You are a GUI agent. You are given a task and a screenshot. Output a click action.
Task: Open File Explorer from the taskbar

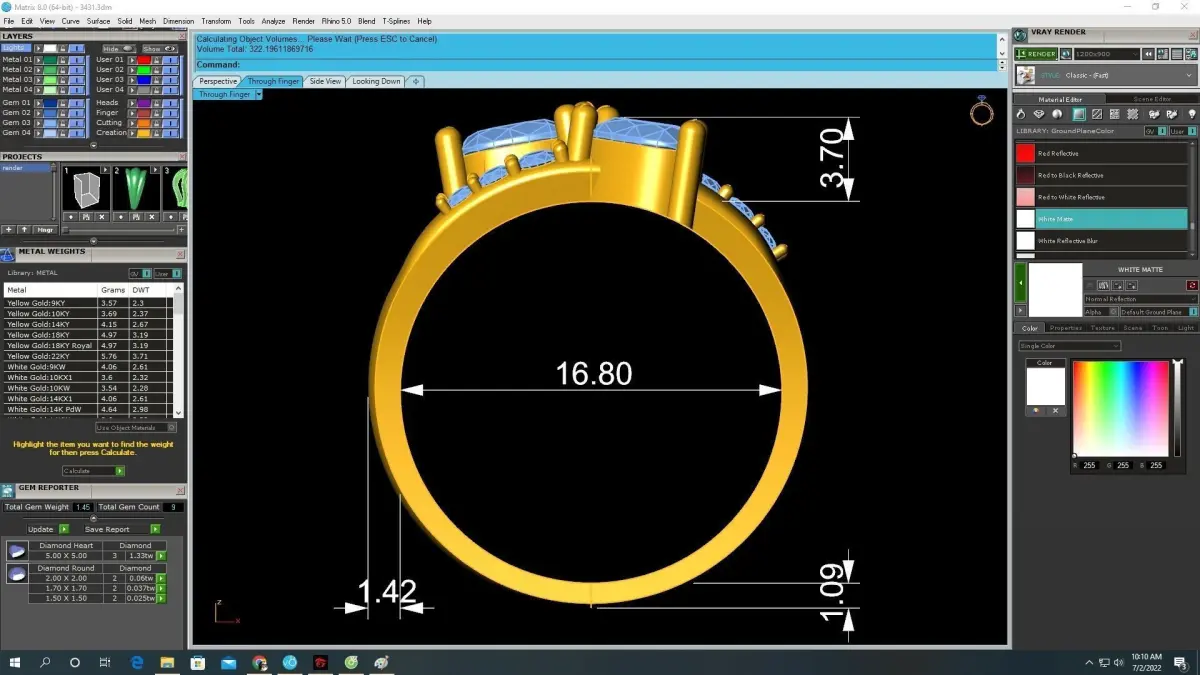click(x=167, y=662)
